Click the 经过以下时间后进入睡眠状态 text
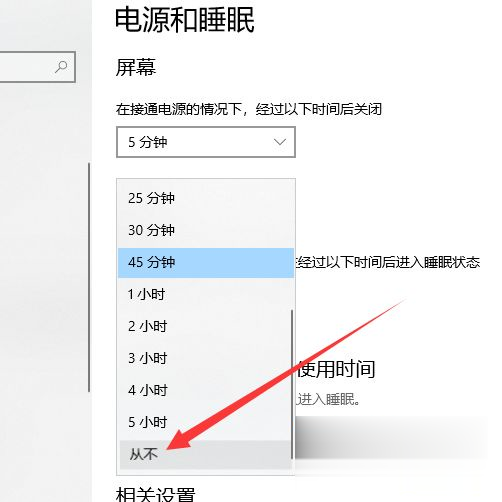Image resolution: width=502 pixels, height=502 pixels. click(x=389, y=262)
